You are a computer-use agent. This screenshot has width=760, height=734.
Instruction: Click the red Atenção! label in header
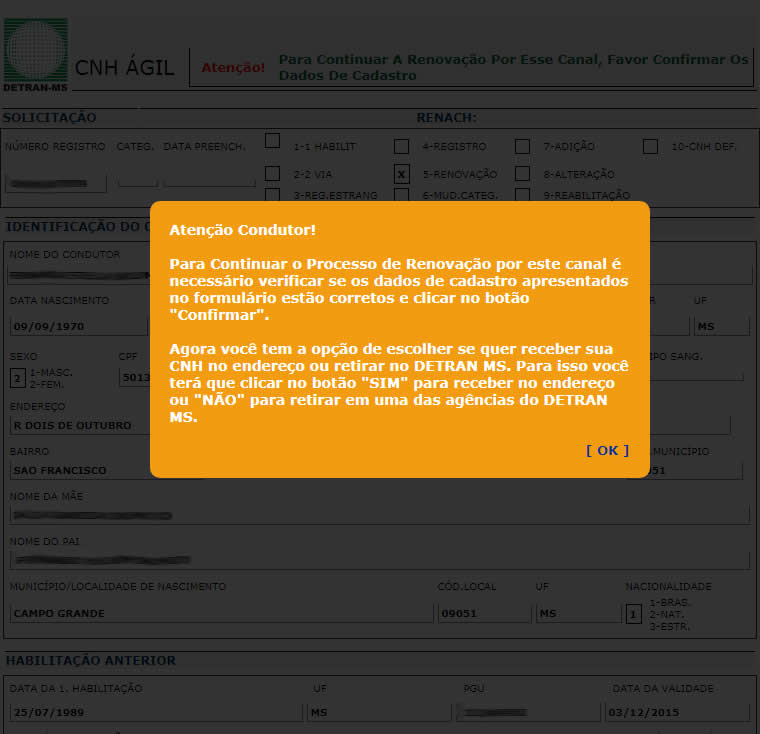tap(233, 67)
